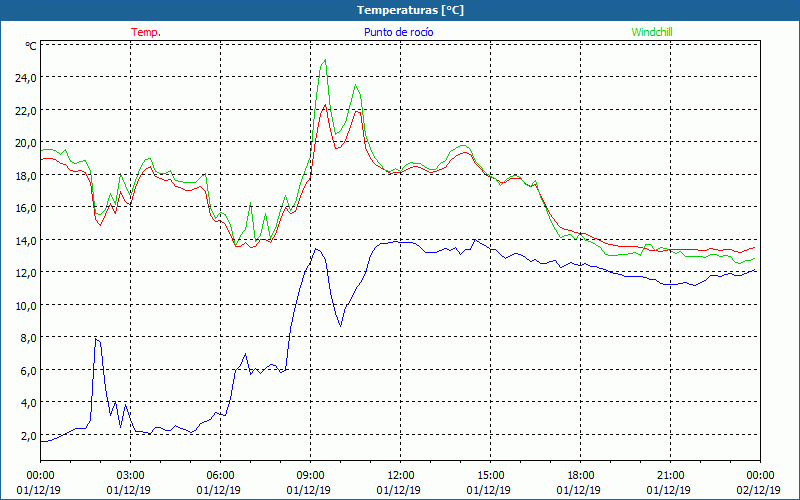Viewport: 800px width, 500px height.
Task: Click the '21:00' time axis label
Action: 670,476
